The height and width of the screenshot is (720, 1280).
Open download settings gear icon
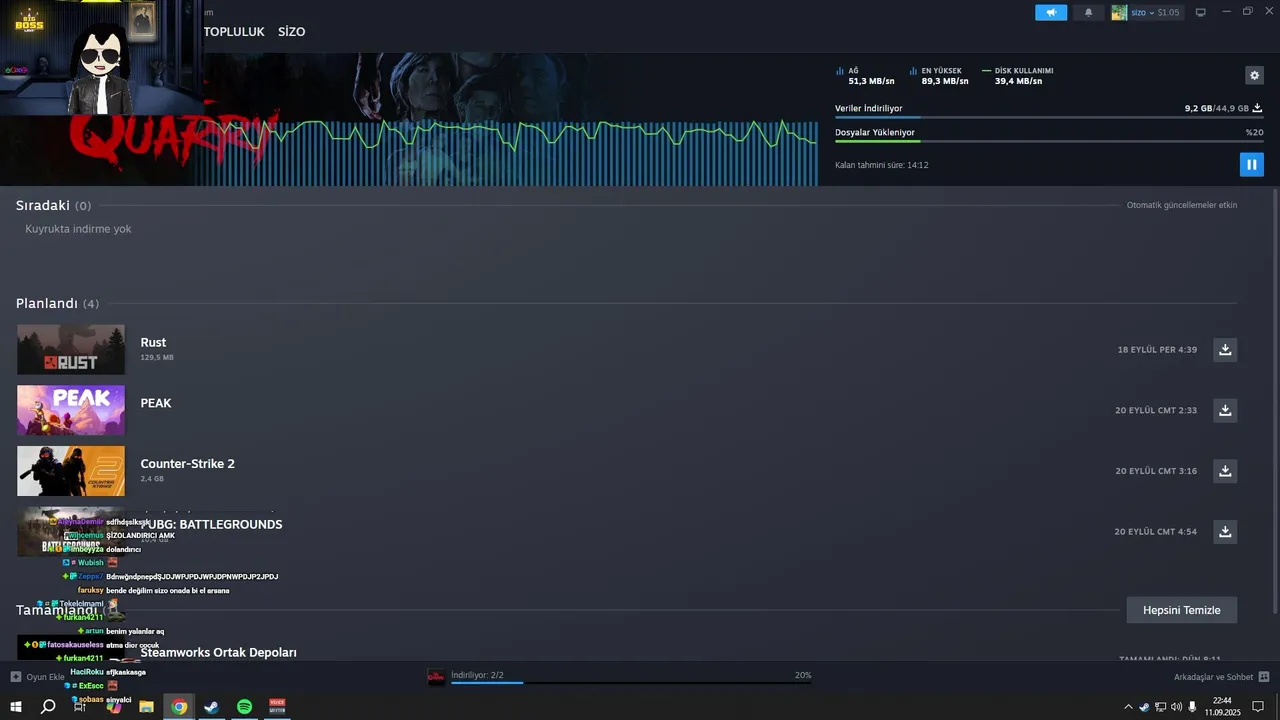1254,75
